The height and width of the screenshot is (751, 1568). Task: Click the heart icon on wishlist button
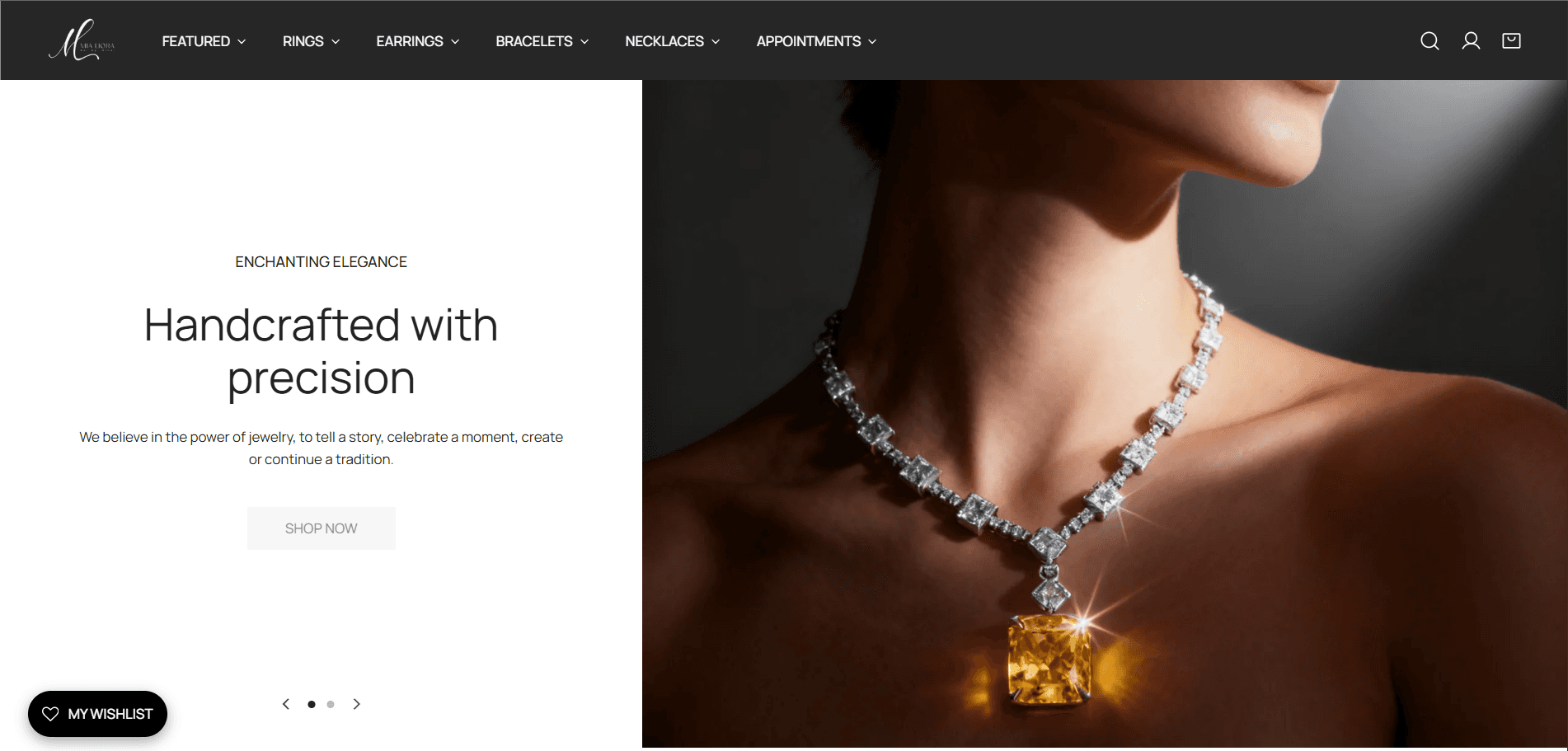pos(50,714)
